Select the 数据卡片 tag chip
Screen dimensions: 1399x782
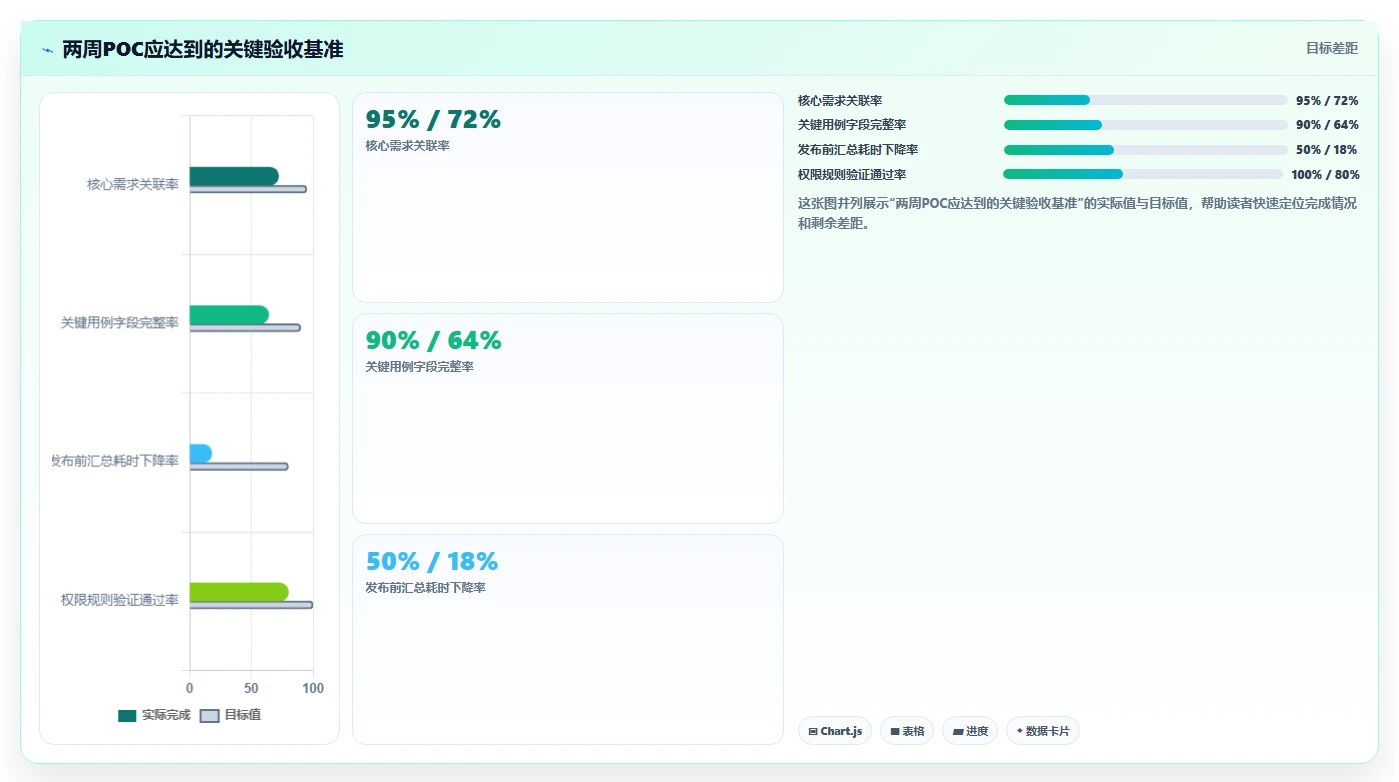tap(1043, 731)
